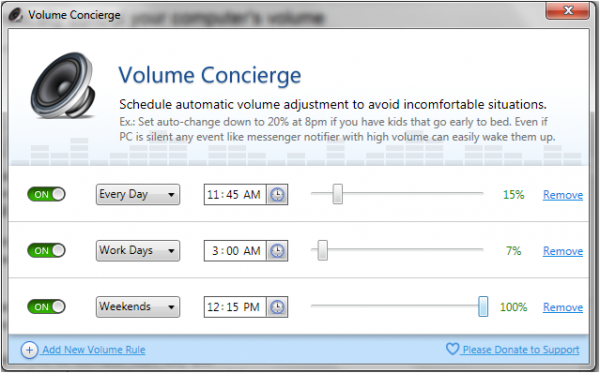The width and height of the screenshot is (600, 373).
Task: Remove the 15% volume rule
Action: click(563, 195)
